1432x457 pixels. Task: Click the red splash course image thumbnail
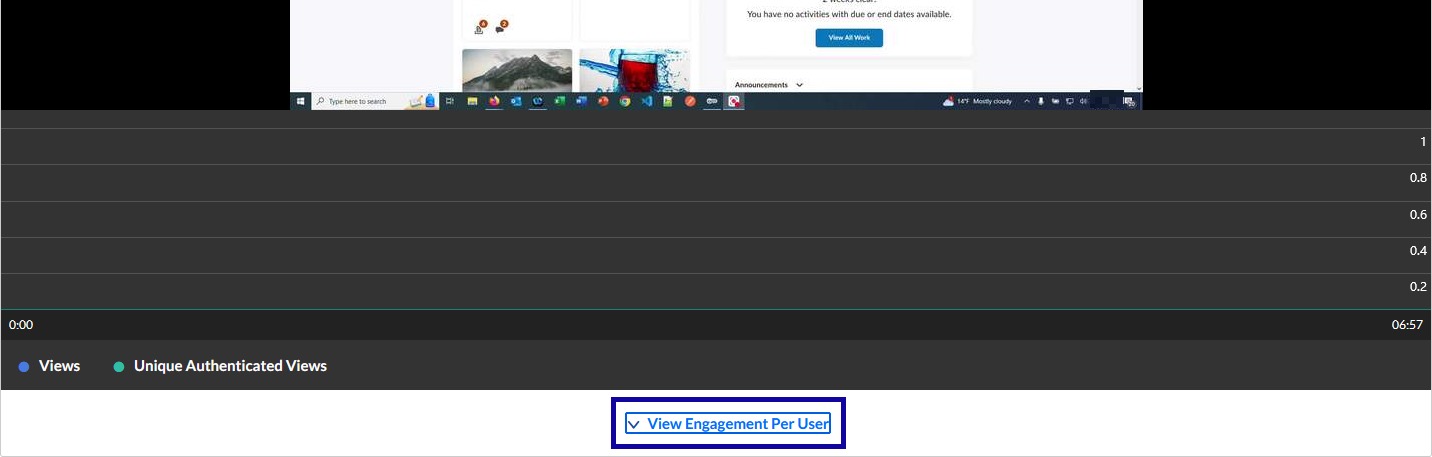pos(634,70)
